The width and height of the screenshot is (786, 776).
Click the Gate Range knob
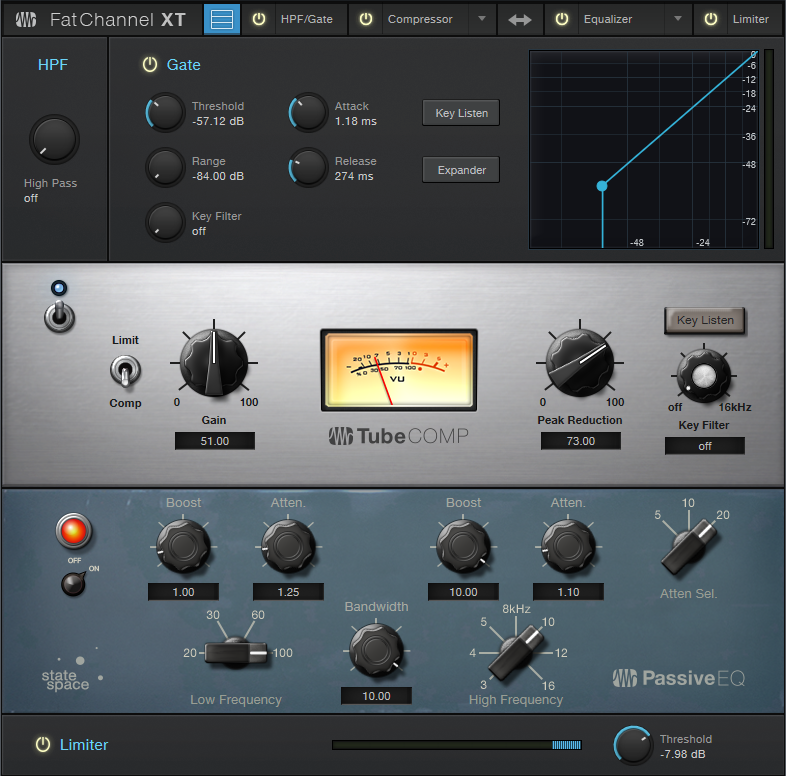[x=165, y=167]
